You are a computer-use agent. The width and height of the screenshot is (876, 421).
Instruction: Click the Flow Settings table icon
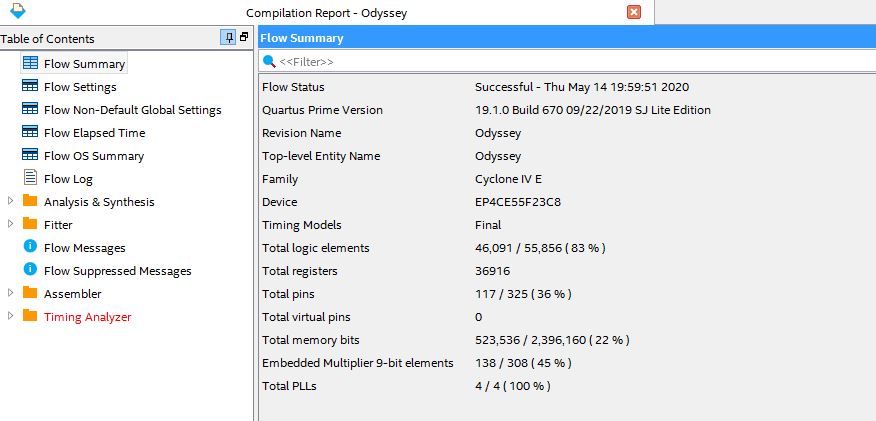point(30,86)
